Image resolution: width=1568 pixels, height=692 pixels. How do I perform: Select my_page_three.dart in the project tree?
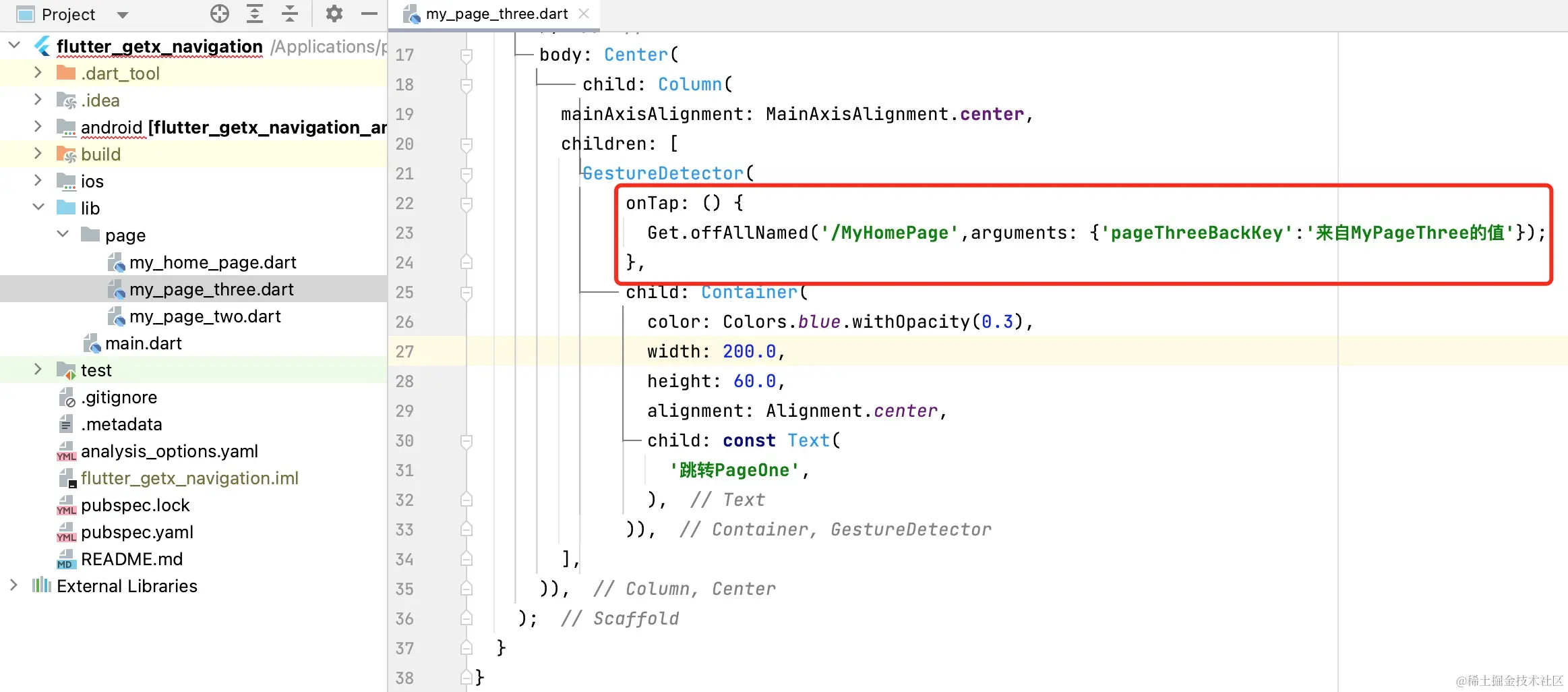pos(193,289)
